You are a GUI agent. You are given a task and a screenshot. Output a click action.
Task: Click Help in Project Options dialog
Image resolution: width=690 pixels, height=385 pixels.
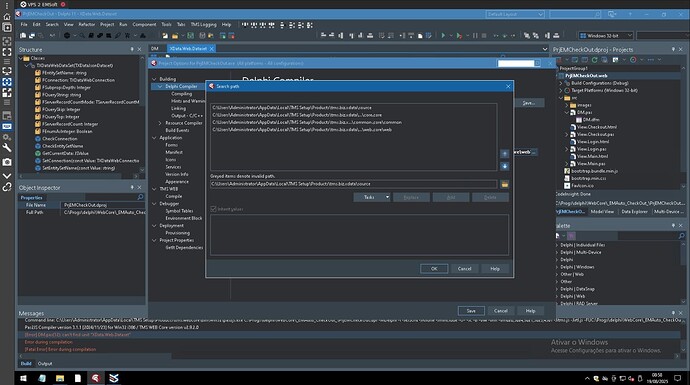point(531,311)
